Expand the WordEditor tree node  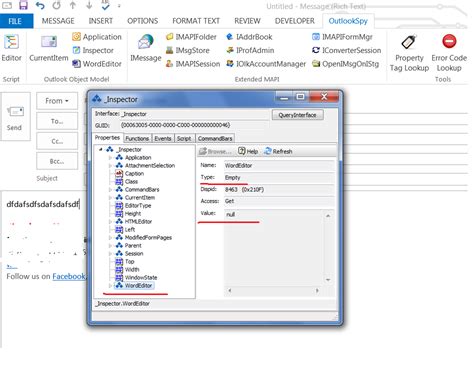pyautogui.click(x=110, y=286)
